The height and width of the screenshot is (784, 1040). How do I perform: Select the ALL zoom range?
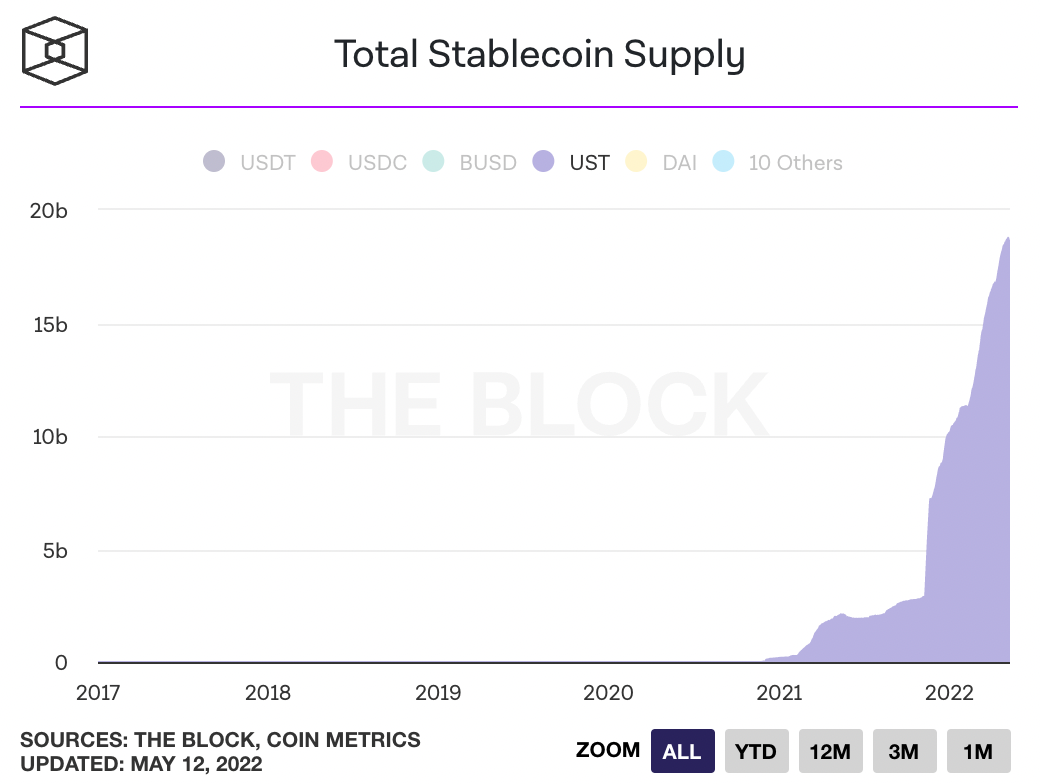[x=682, y=751]
